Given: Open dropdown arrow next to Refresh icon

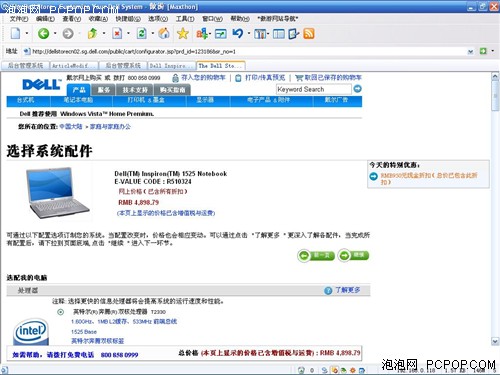Looking at the screenshot, I should (x=153, y=33).
